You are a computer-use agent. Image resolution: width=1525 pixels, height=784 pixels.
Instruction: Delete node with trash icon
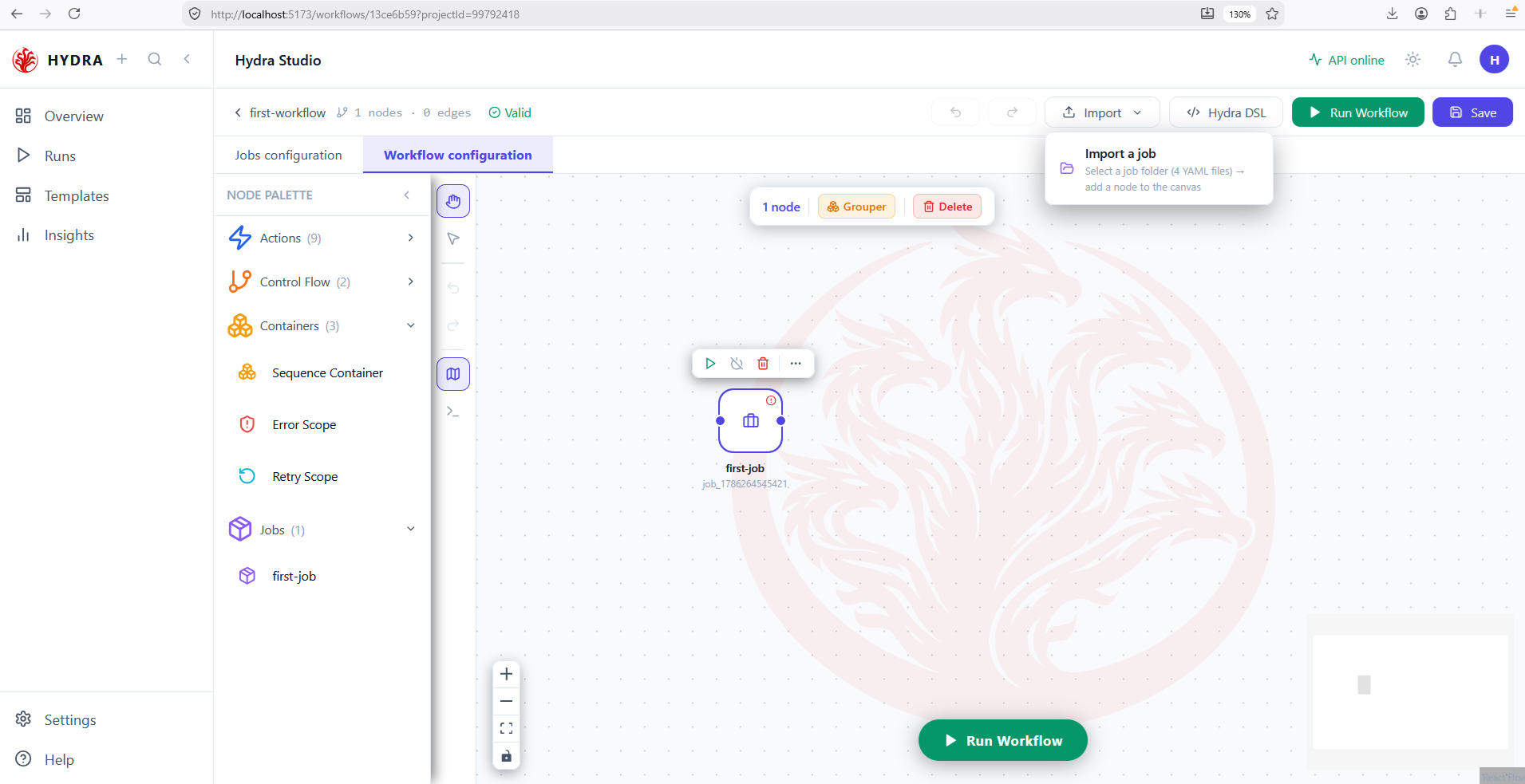[x=763, y=364]
